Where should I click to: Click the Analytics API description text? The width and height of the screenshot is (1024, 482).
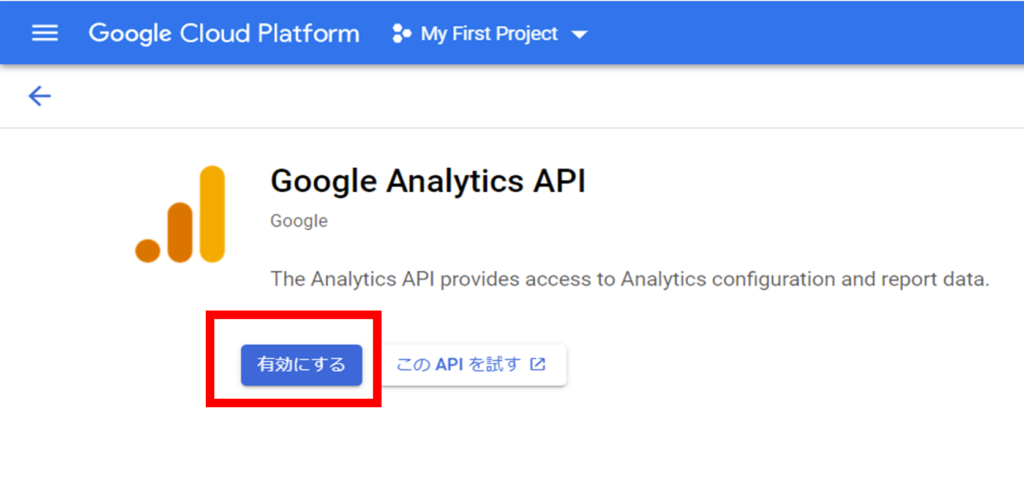pyautogui.click(x=629, y=279)
